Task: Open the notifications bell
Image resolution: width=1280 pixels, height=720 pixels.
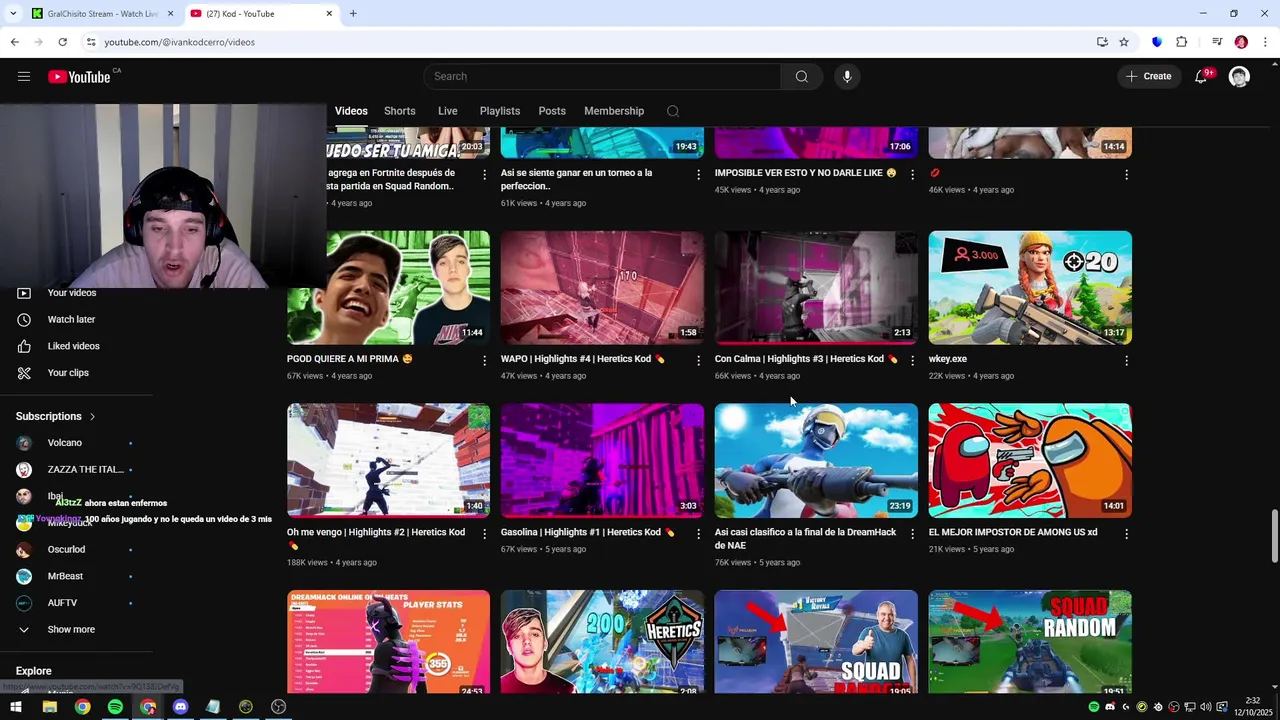Action: pyautogui.click(x=1202, y=77)
